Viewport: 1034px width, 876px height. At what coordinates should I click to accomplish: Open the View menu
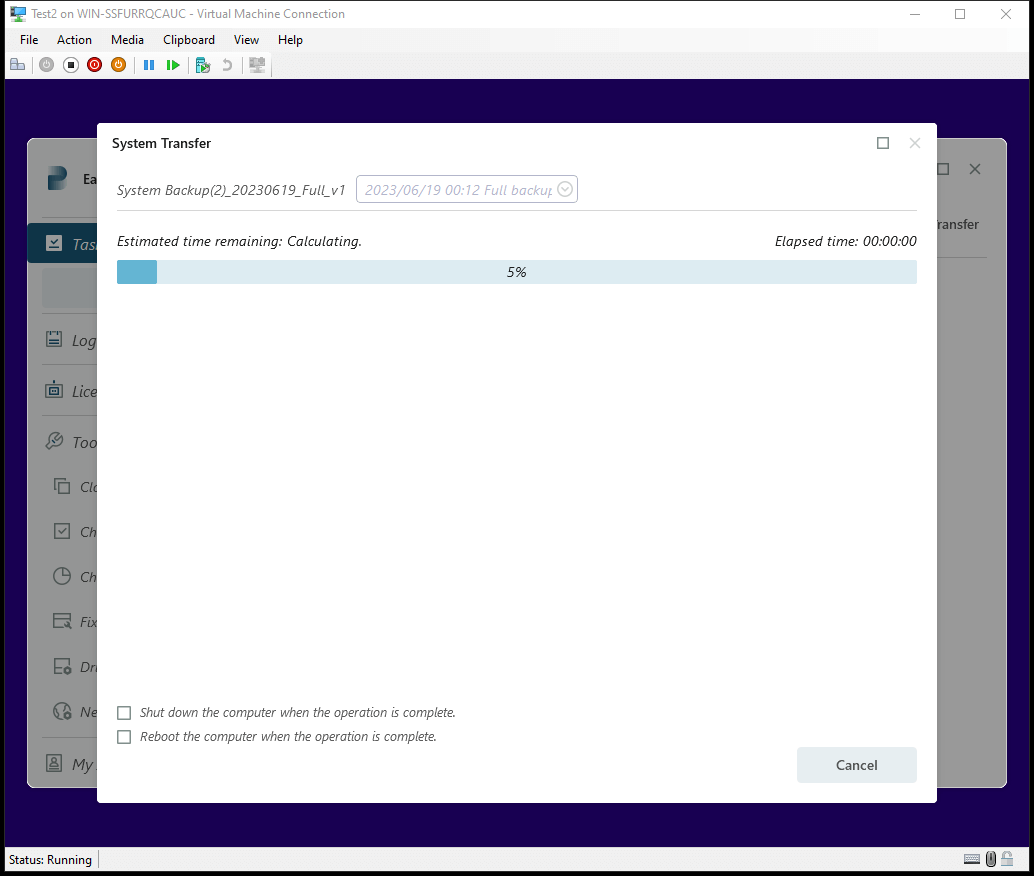pyautogui.click(x=246, y=40)
